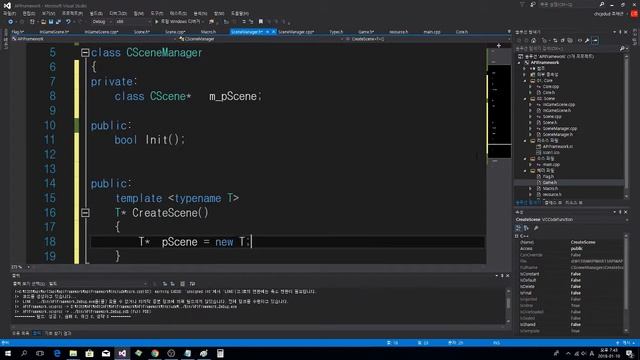Switch to the Scene.cpp editor tab
640x360 pixels.
(175, 31)
